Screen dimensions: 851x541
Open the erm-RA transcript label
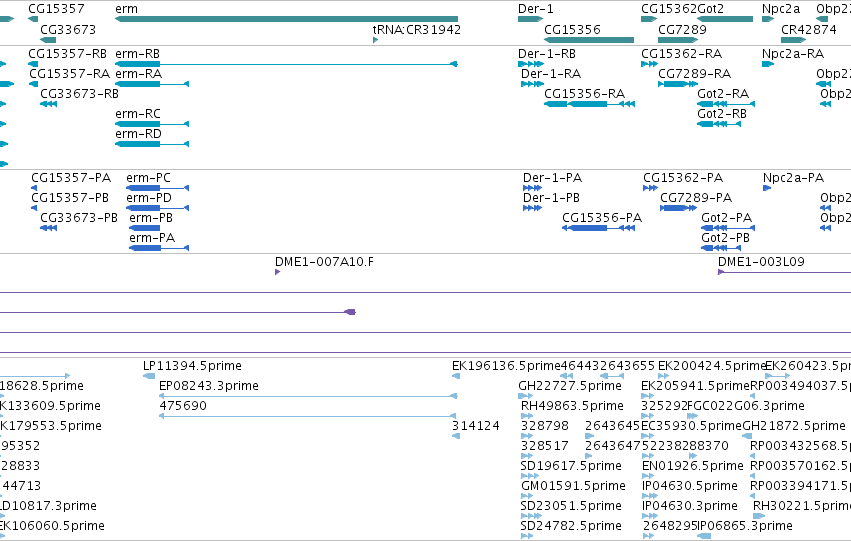tap(138, 73)
